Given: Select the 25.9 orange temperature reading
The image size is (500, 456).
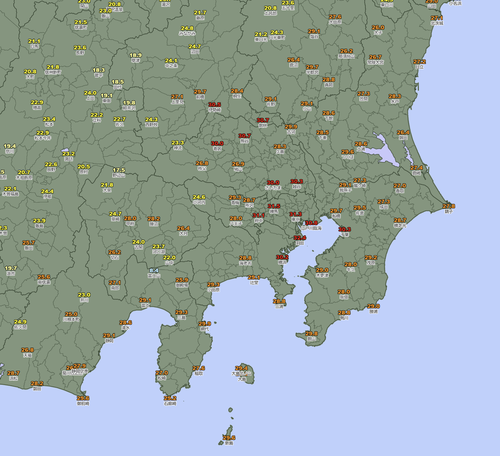Looking at the screenshot, I should click(x=182, y=280).
